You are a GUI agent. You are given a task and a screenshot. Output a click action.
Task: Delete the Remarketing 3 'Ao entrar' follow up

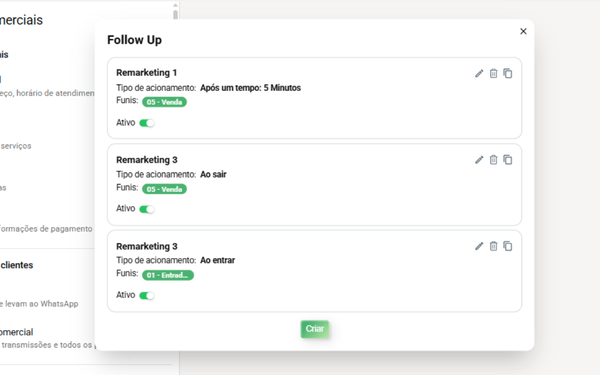(494, 246)
